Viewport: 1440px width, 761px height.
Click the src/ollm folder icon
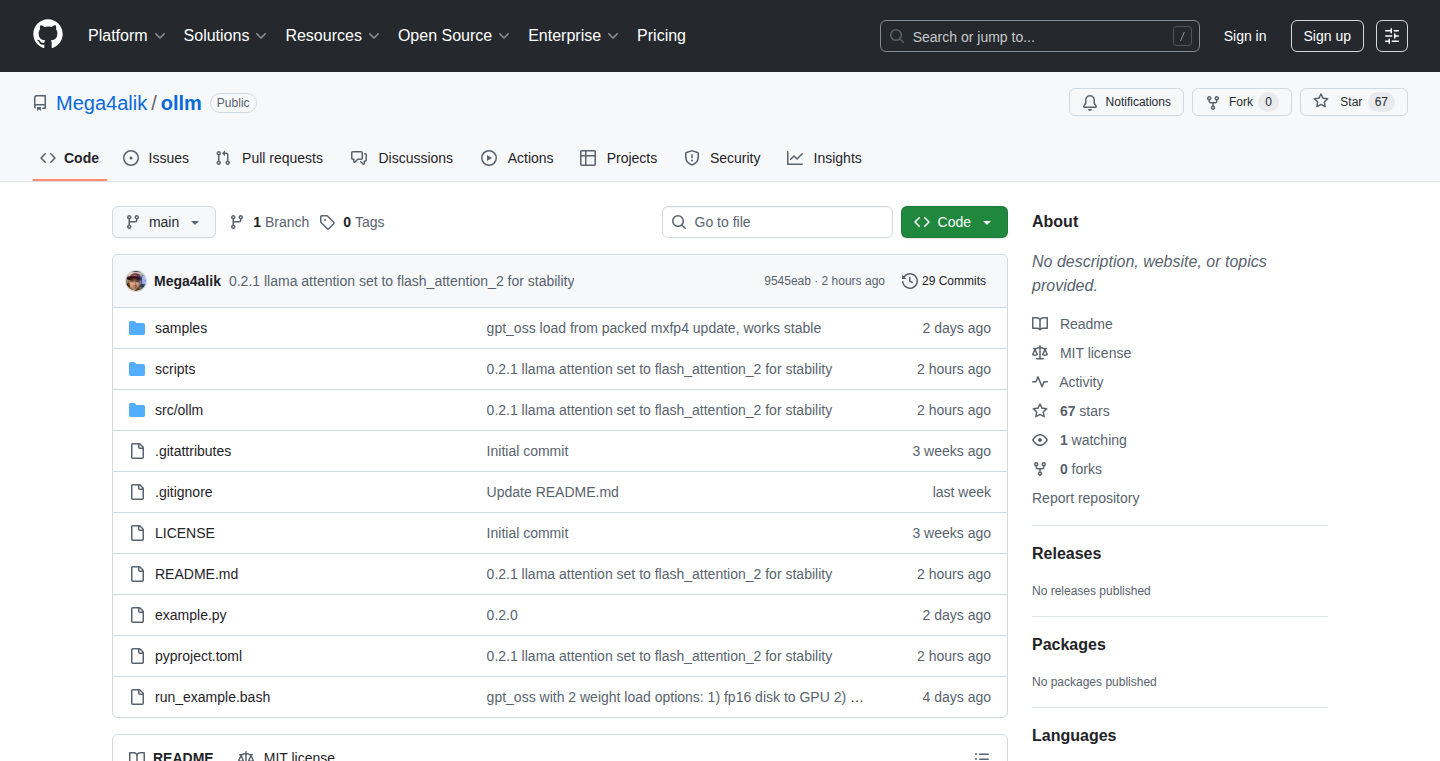pyautogui.click(x=137, y=410)
